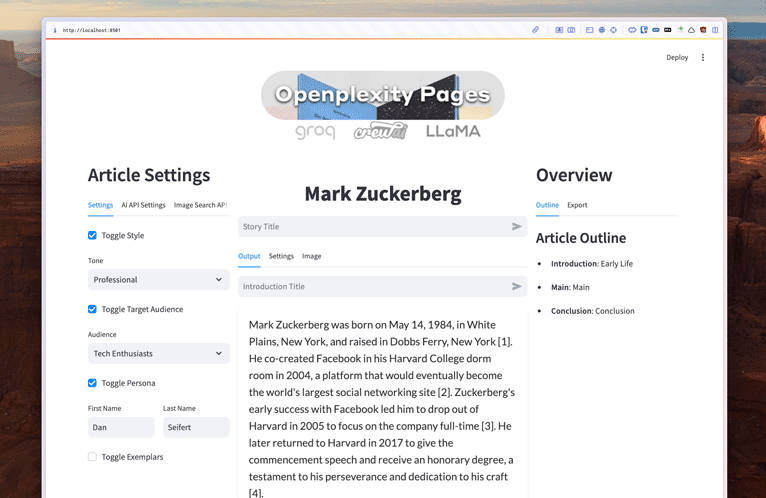Click the 'Main: Main' outline item
766x498 pixels.
(x=570, y=287)
